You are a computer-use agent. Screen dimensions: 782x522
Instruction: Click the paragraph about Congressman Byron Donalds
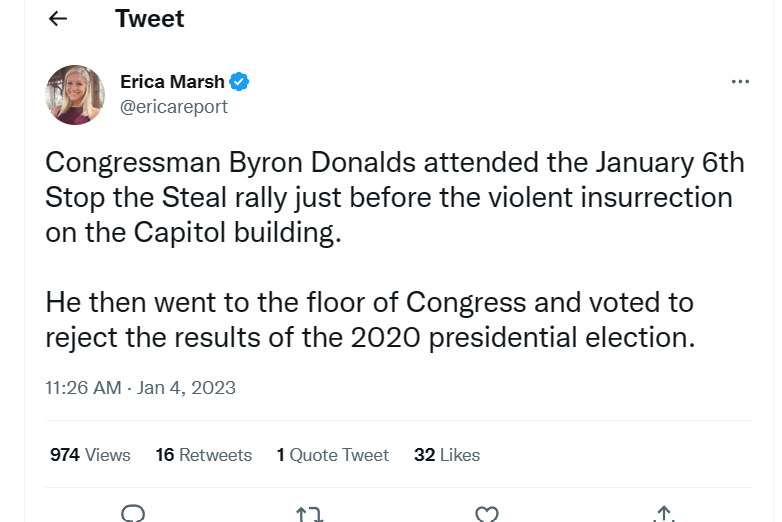(394, 197)
